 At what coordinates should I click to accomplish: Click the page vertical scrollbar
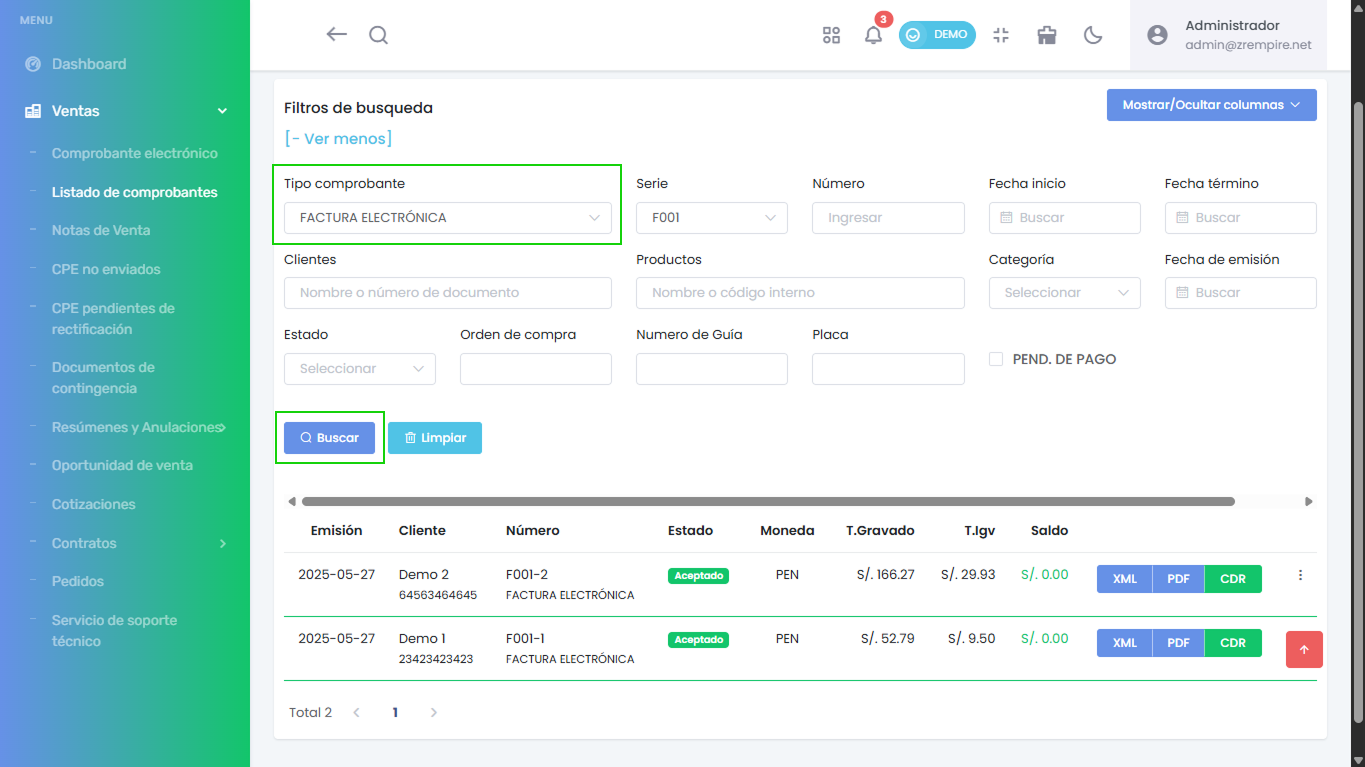[x=1358, y=412]
